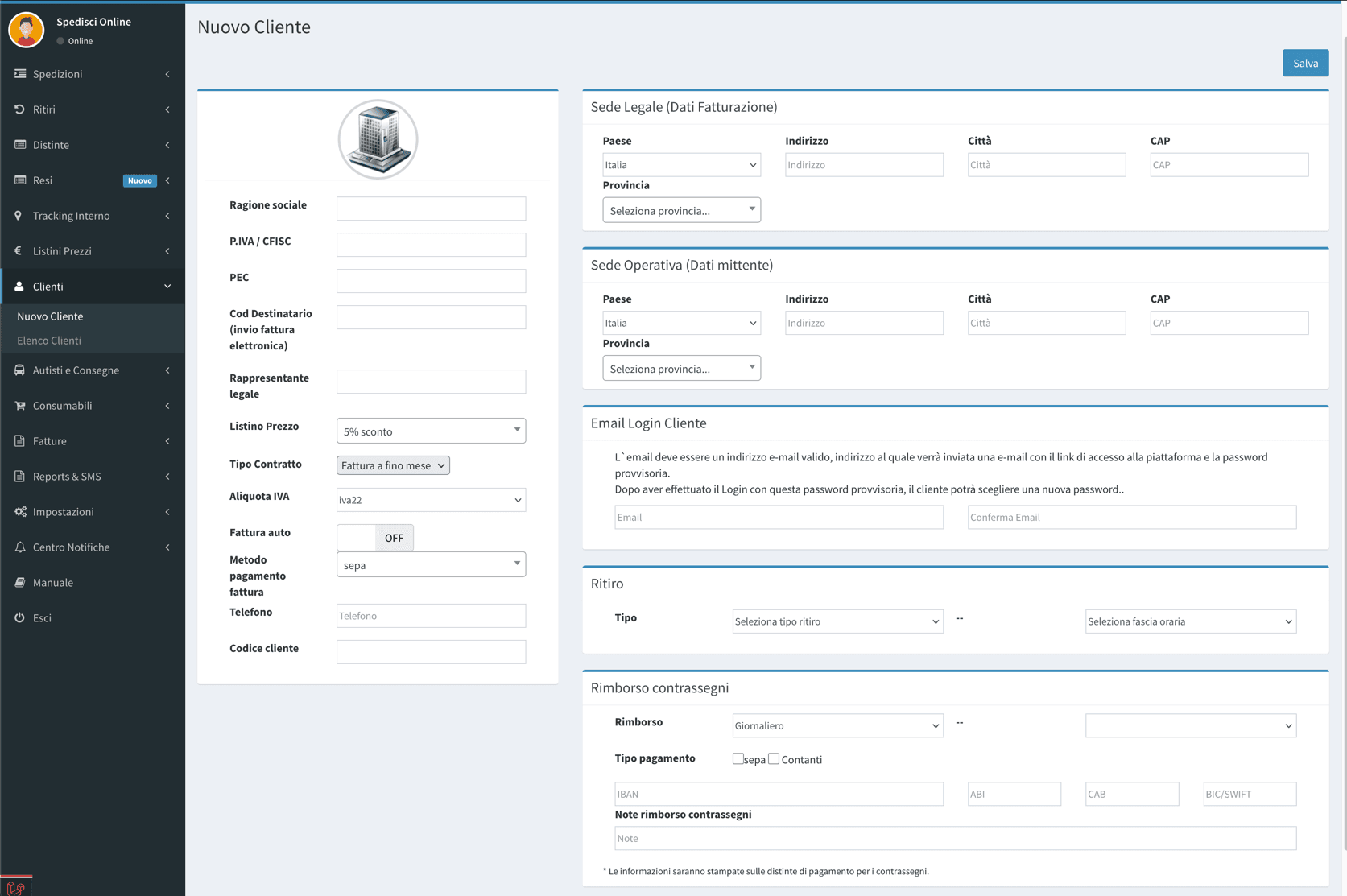
Task: Enable the Contanti payment option
Action: (774, 758)
